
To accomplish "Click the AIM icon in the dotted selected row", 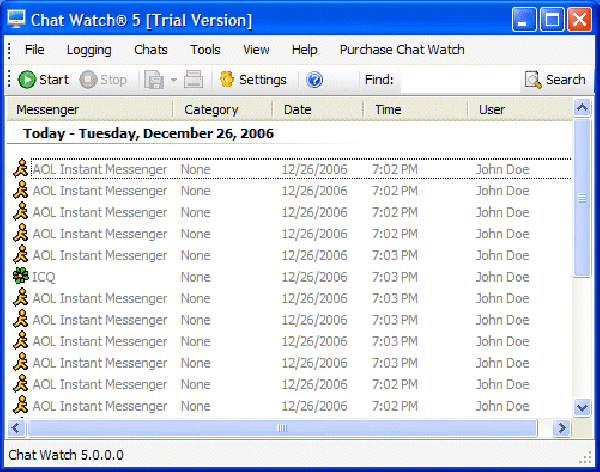I will coord(21,168).
